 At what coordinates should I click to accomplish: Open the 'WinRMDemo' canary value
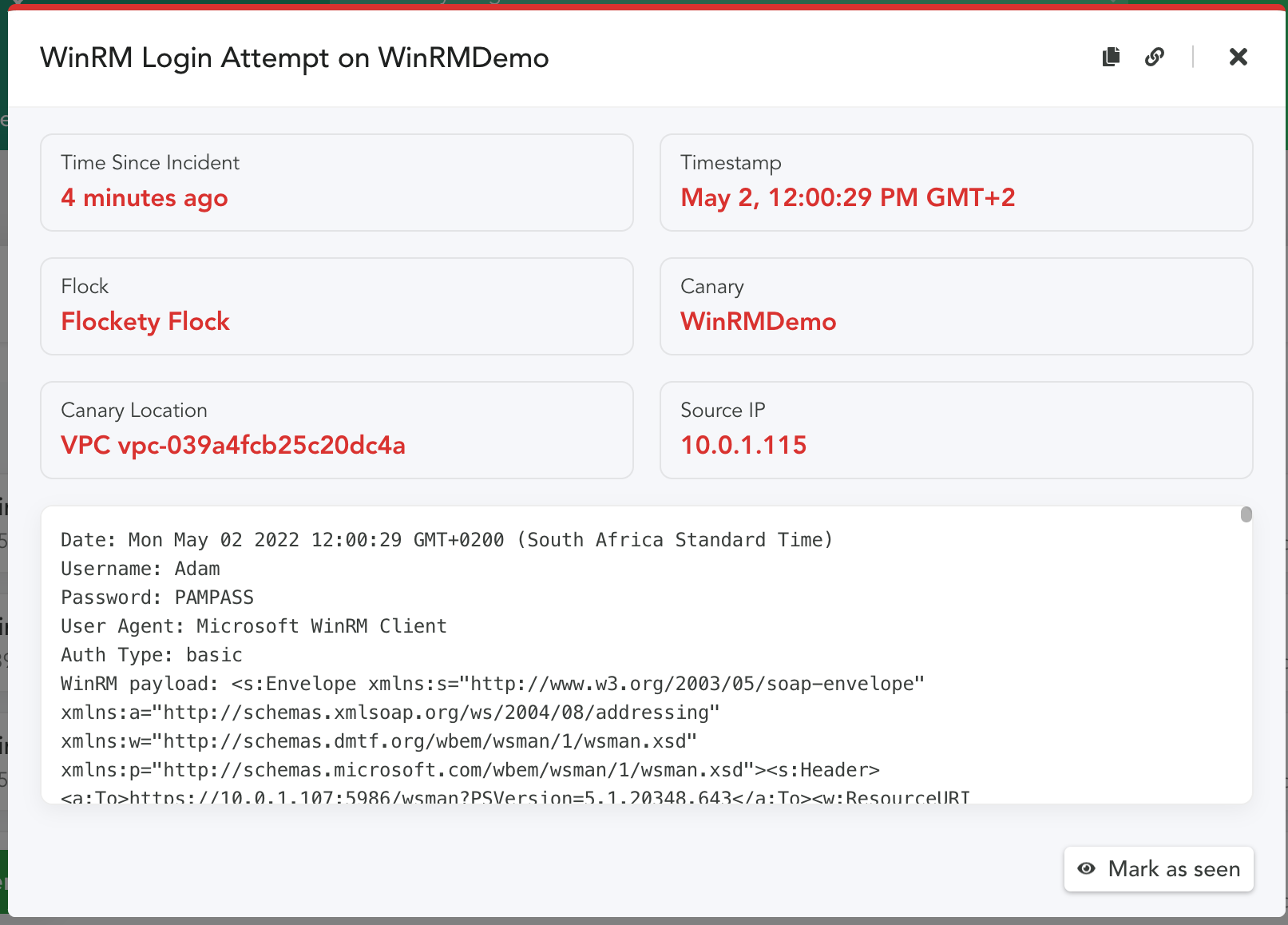pyautogui.click(x=759, y=321)
